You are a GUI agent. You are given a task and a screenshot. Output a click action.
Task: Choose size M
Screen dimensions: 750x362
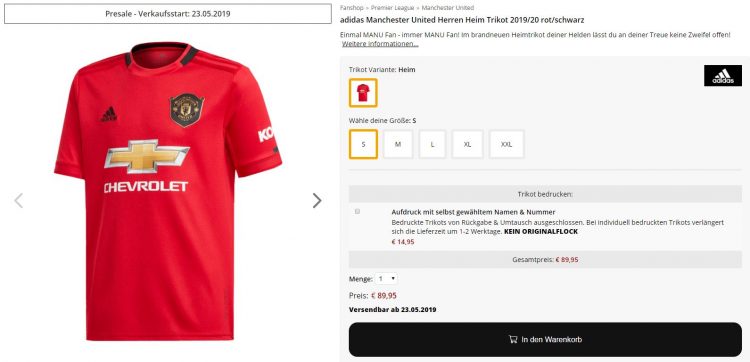click(x=398, y=144)
